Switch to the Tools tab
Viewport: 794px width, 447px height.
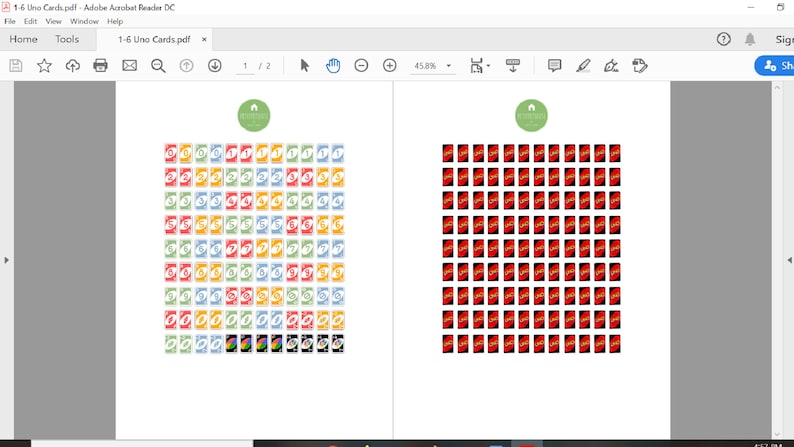click(67, 39)
